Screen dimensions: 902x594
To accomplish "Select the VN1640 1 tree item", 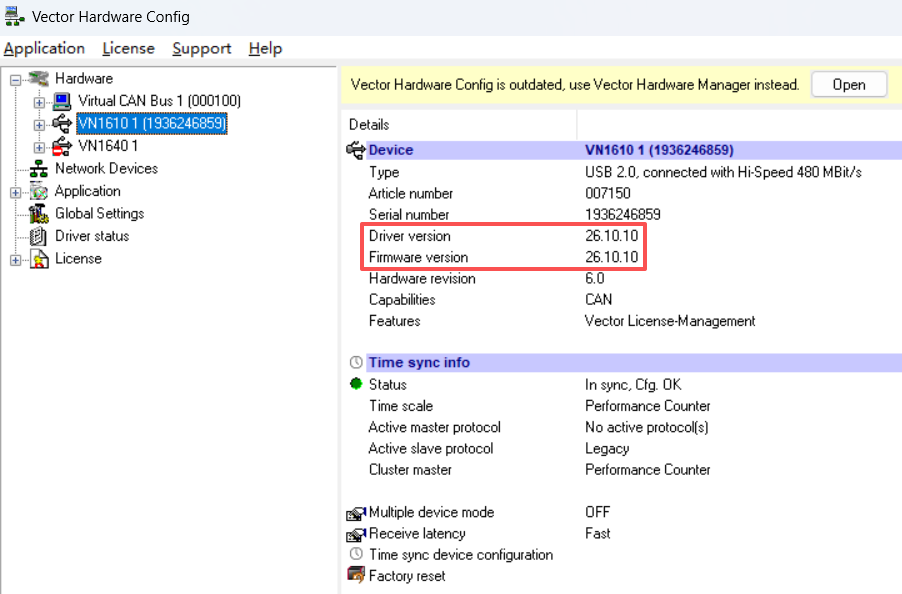I will click(x=108, y=146).
